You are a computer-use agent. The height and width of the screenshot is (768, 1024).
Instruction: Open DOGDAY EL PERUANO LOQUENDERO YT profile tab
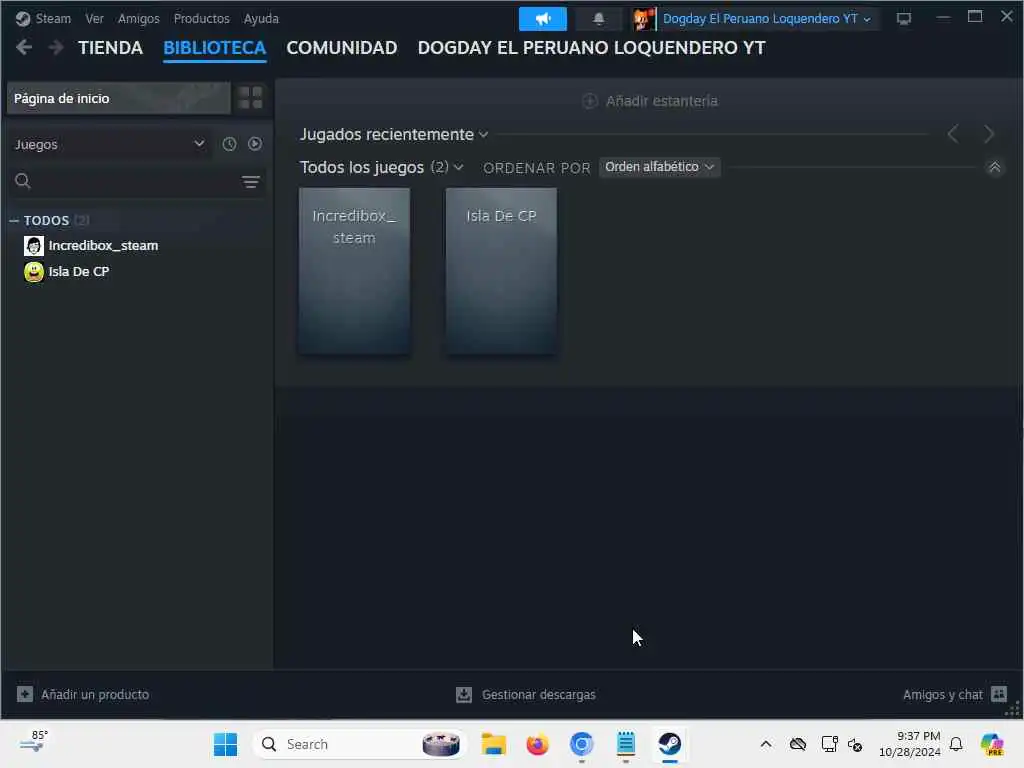point(591,48)
